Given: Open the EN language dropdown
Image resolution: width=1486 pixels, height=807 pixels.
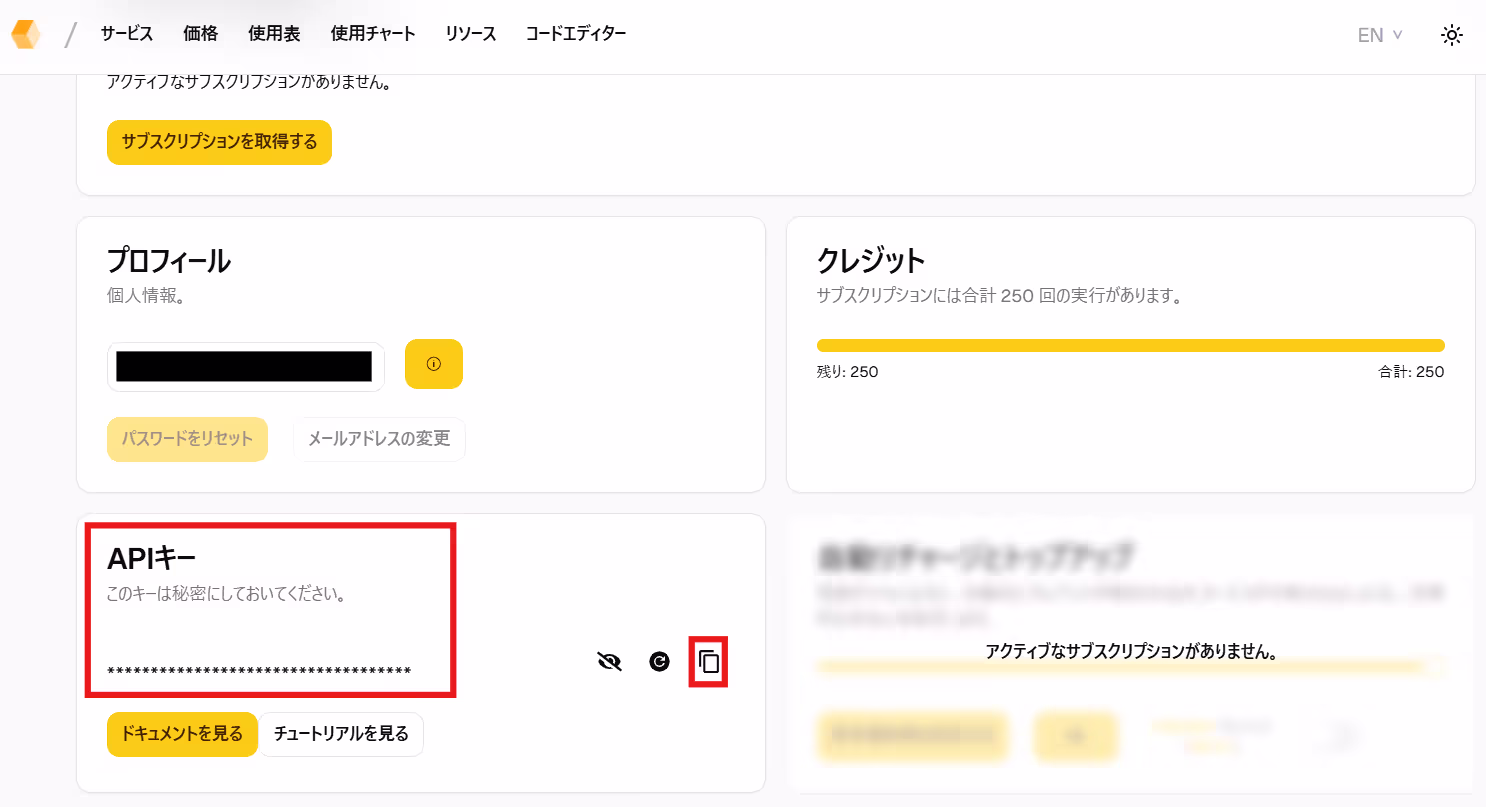Looking at the screenshot, I should pyautogui.click(x=1380, y=35).
